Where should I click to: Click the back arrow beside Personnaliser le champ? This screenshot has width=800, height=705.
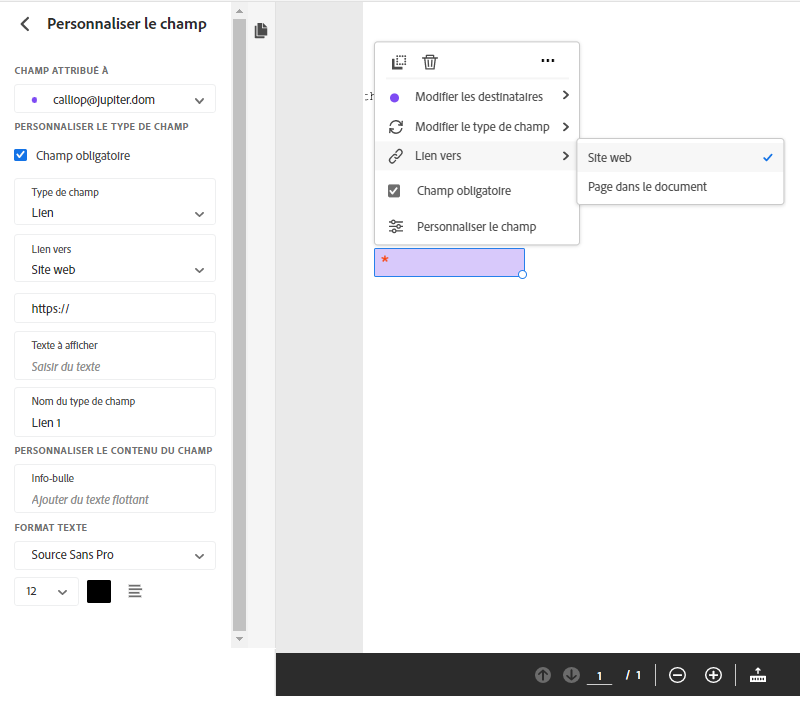25,24
